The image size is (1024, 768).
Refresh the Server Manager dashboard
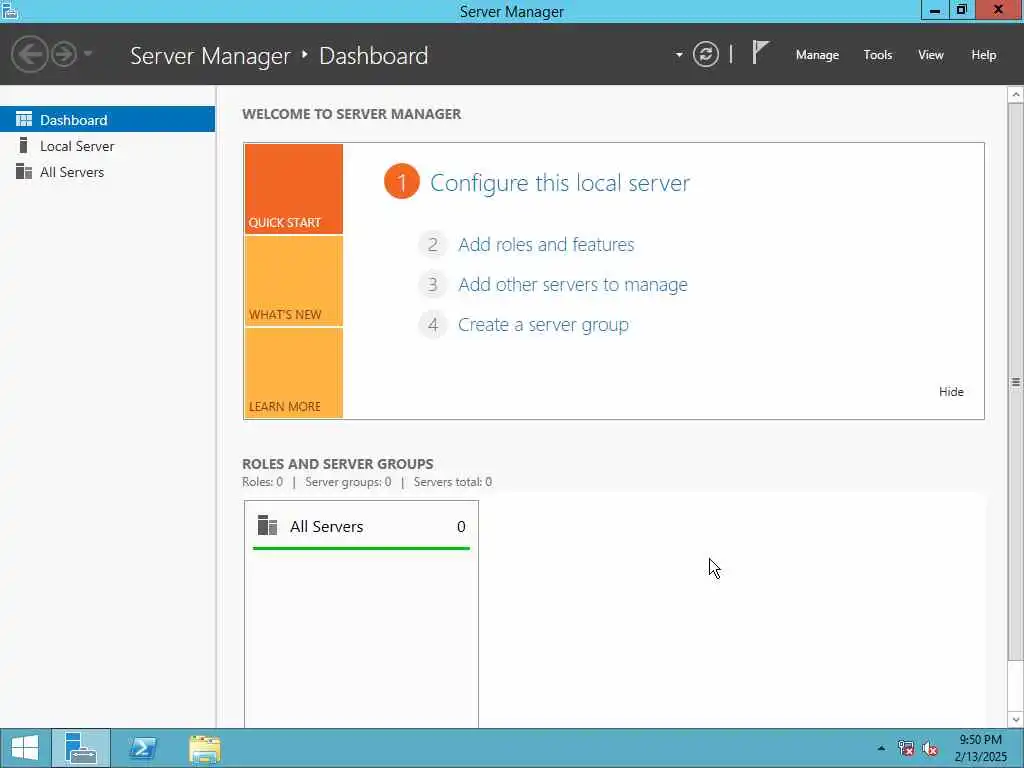point(705,54)
